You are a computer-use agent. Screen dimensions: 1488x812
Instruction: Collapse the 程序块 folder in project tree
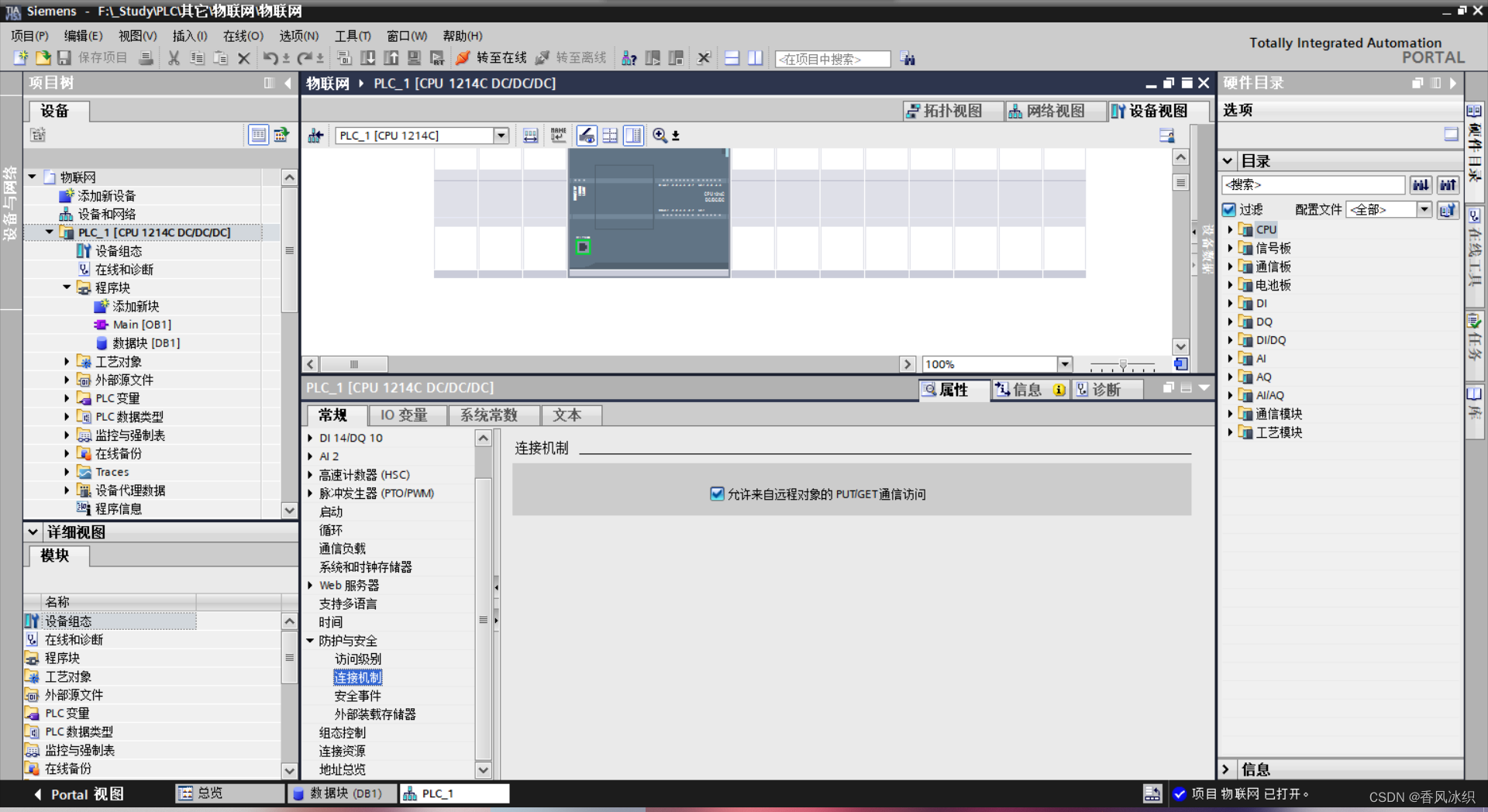(67, 287)
